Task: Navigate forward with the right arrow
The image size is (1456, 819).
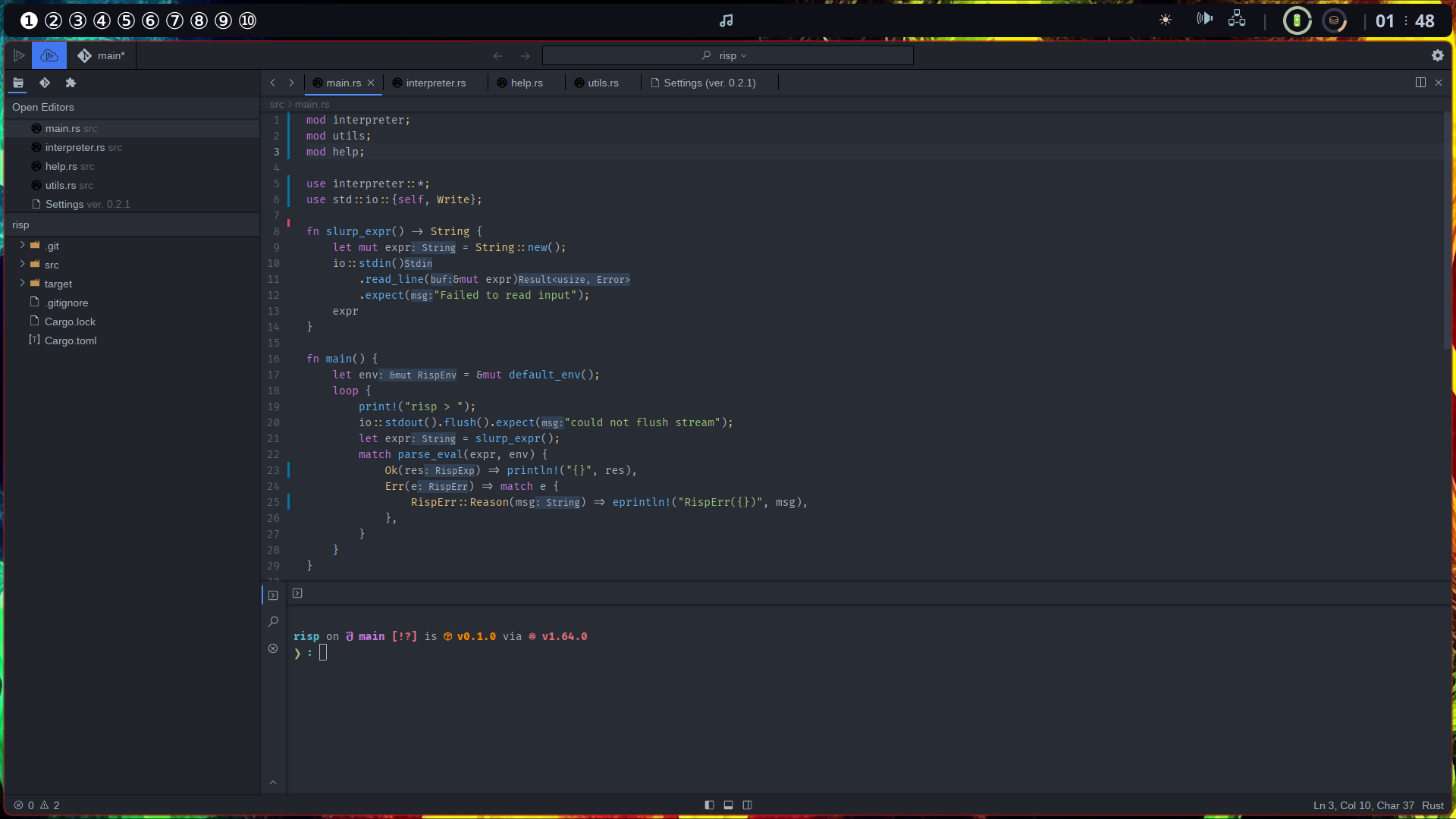Action: 525,55
